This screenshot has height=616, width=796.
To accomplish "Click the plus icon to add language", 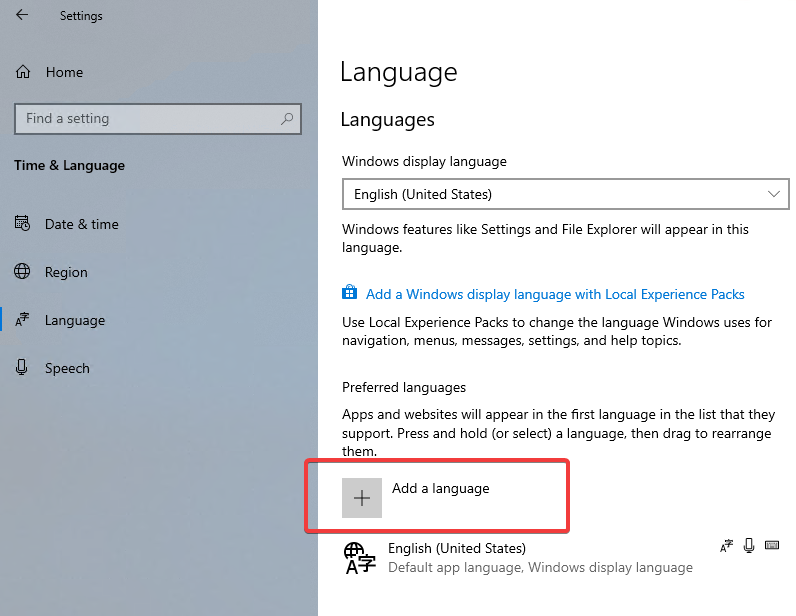I will 361,498.
